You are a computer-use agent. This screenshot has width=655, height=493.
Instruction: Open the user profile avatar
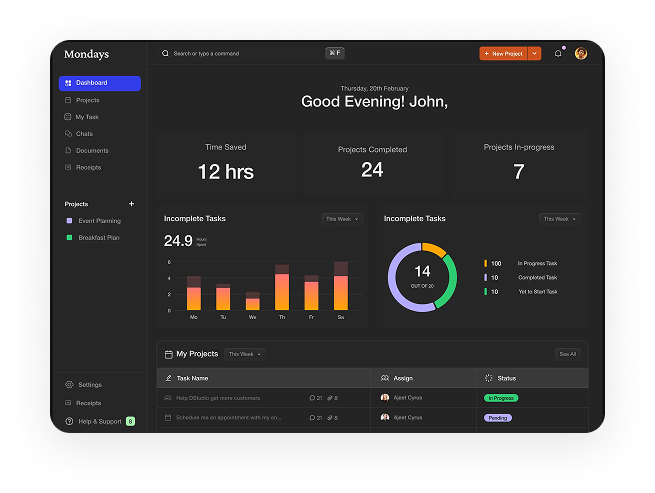point(581,53)
